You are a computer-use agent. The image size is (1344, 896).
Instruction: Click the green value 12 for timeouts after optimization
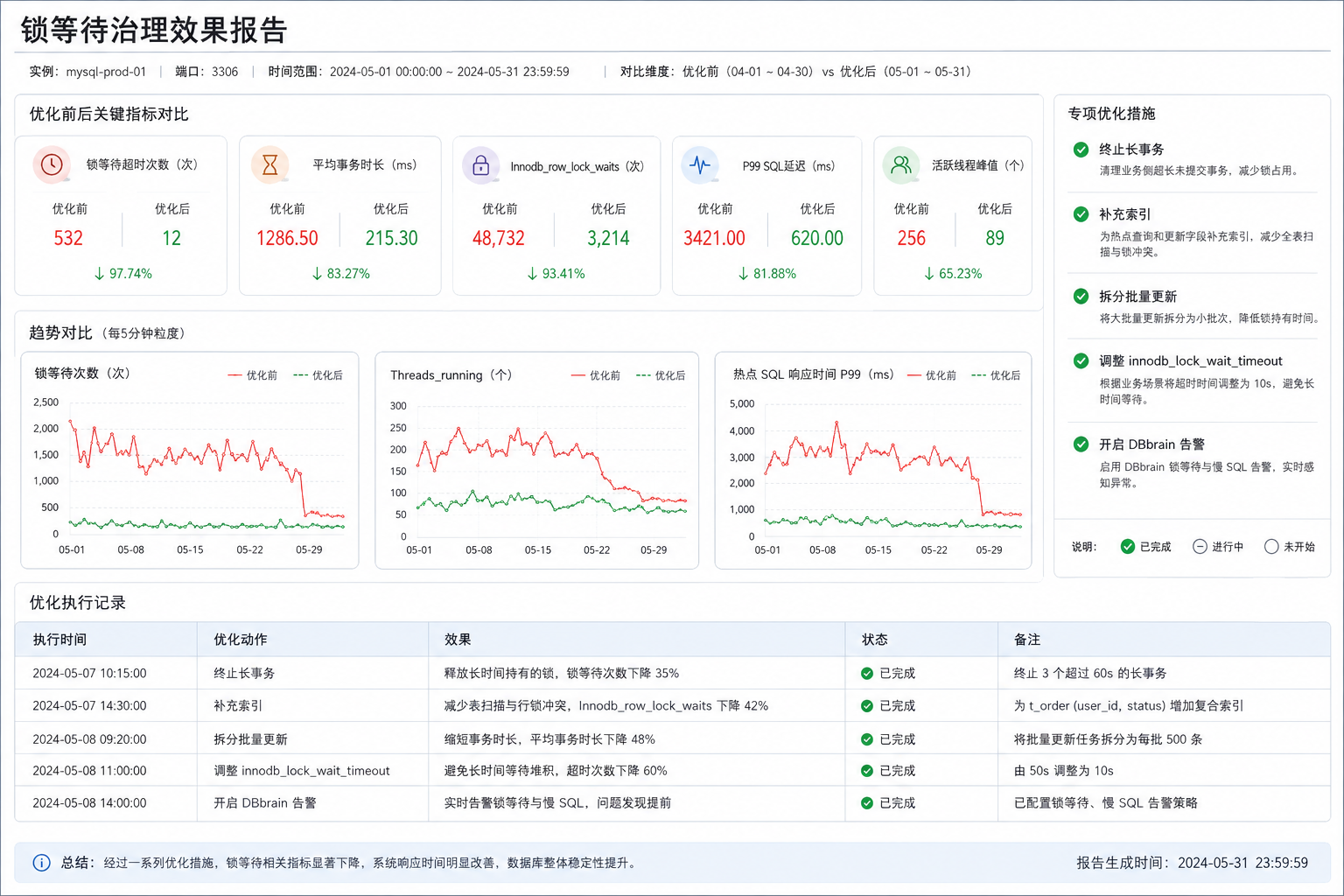[171, 238]
